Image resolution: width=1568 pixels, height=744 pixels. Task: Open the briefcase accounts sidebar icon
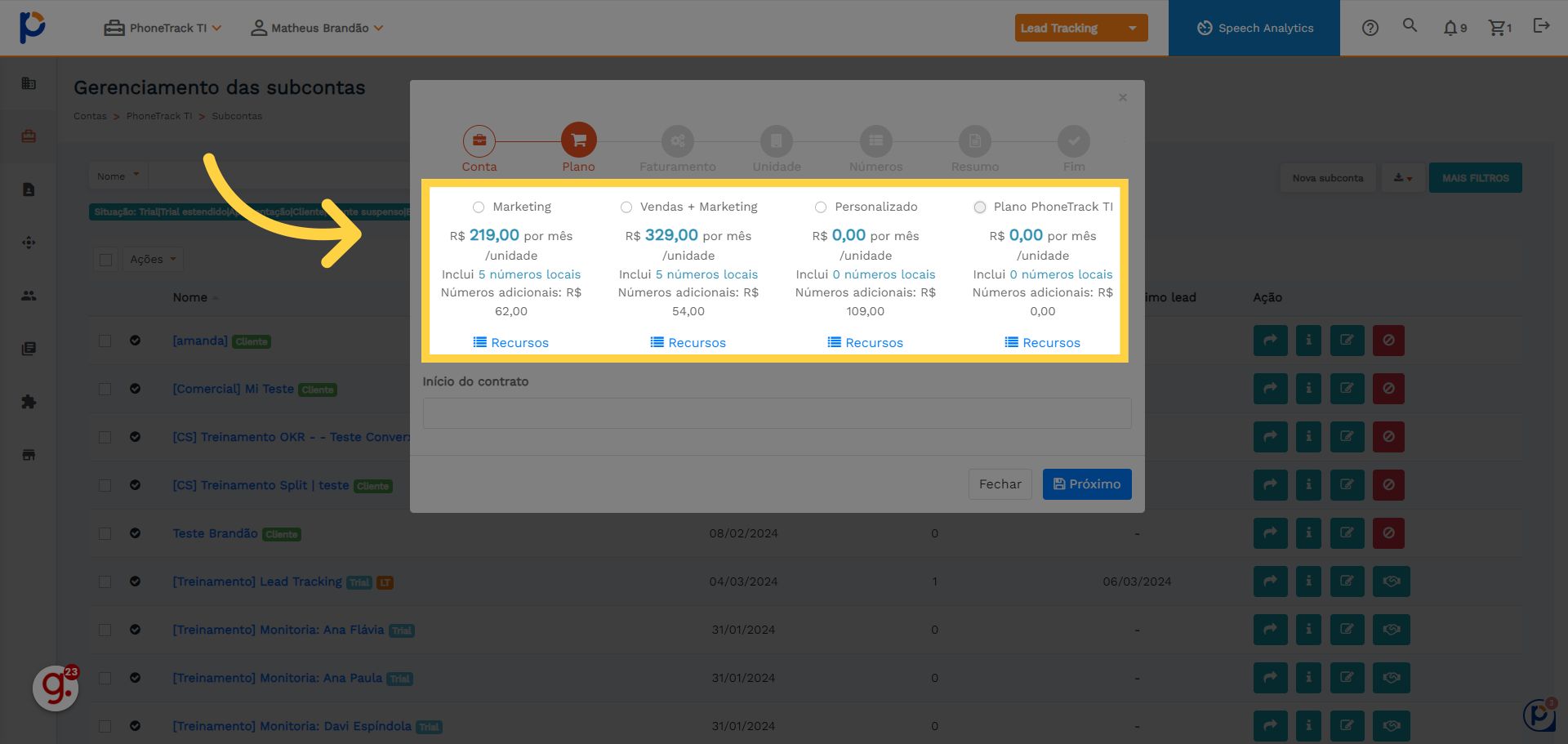29,136
